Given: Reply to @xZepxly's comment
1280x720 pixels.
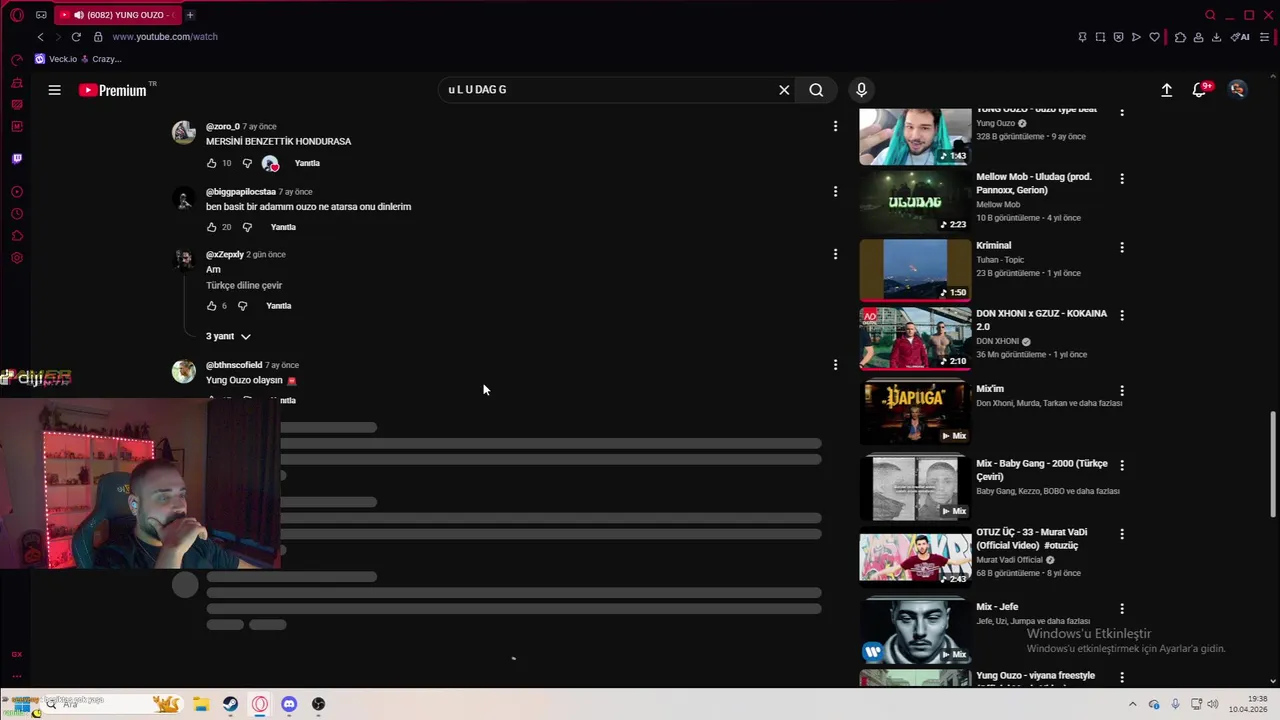Looking at the screenshot, I should point(278,306).
